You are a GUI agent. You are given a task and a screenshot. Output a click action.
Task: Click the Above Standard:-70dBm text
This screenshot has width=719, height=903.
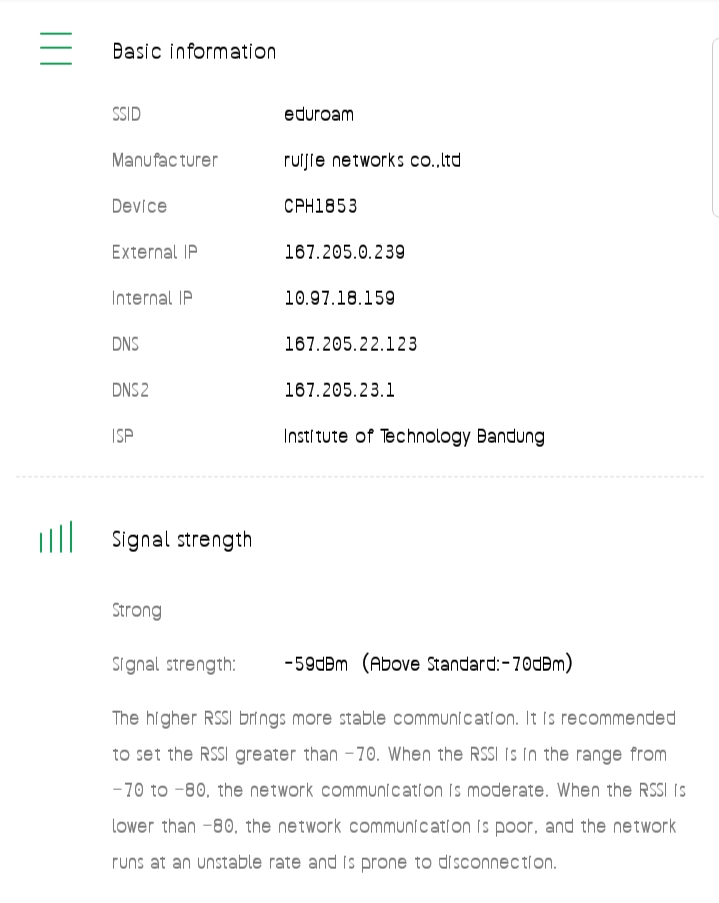coord(468,664)
